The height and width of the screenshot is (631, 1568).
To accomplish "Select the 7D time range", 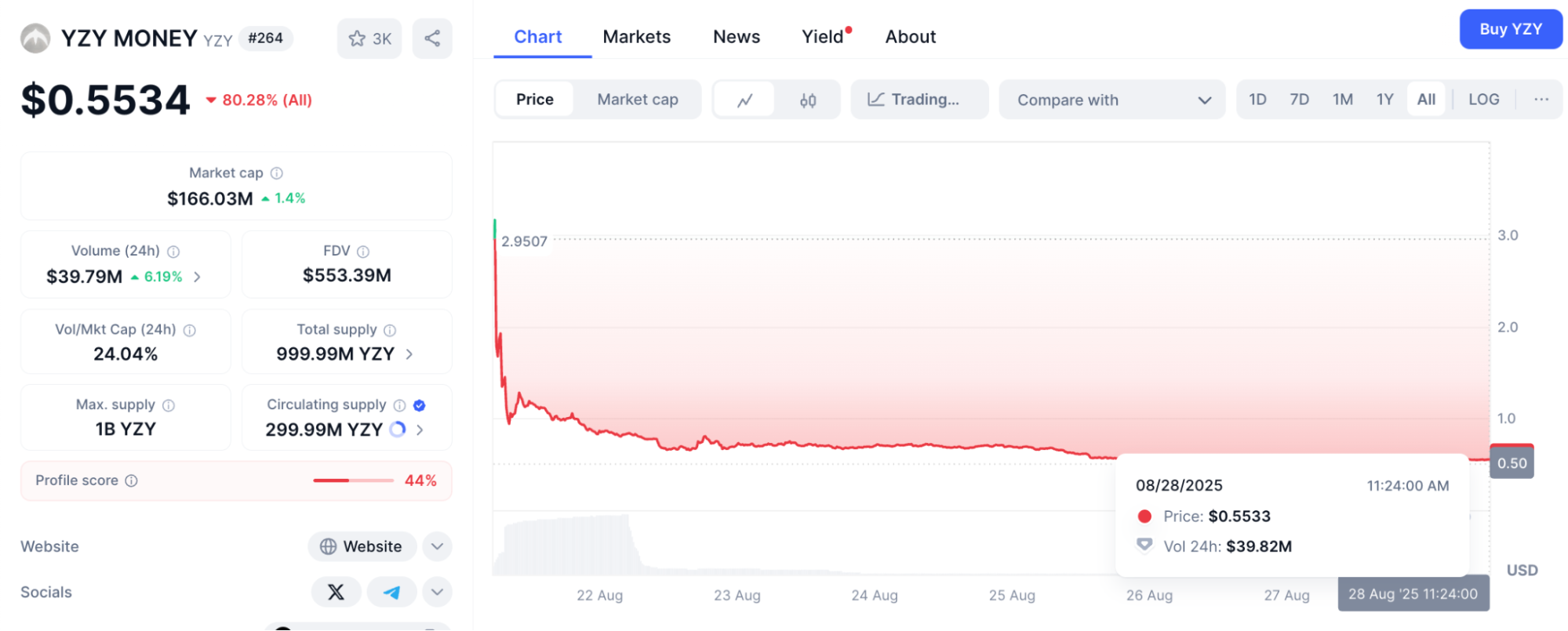I will (1299, 100).
